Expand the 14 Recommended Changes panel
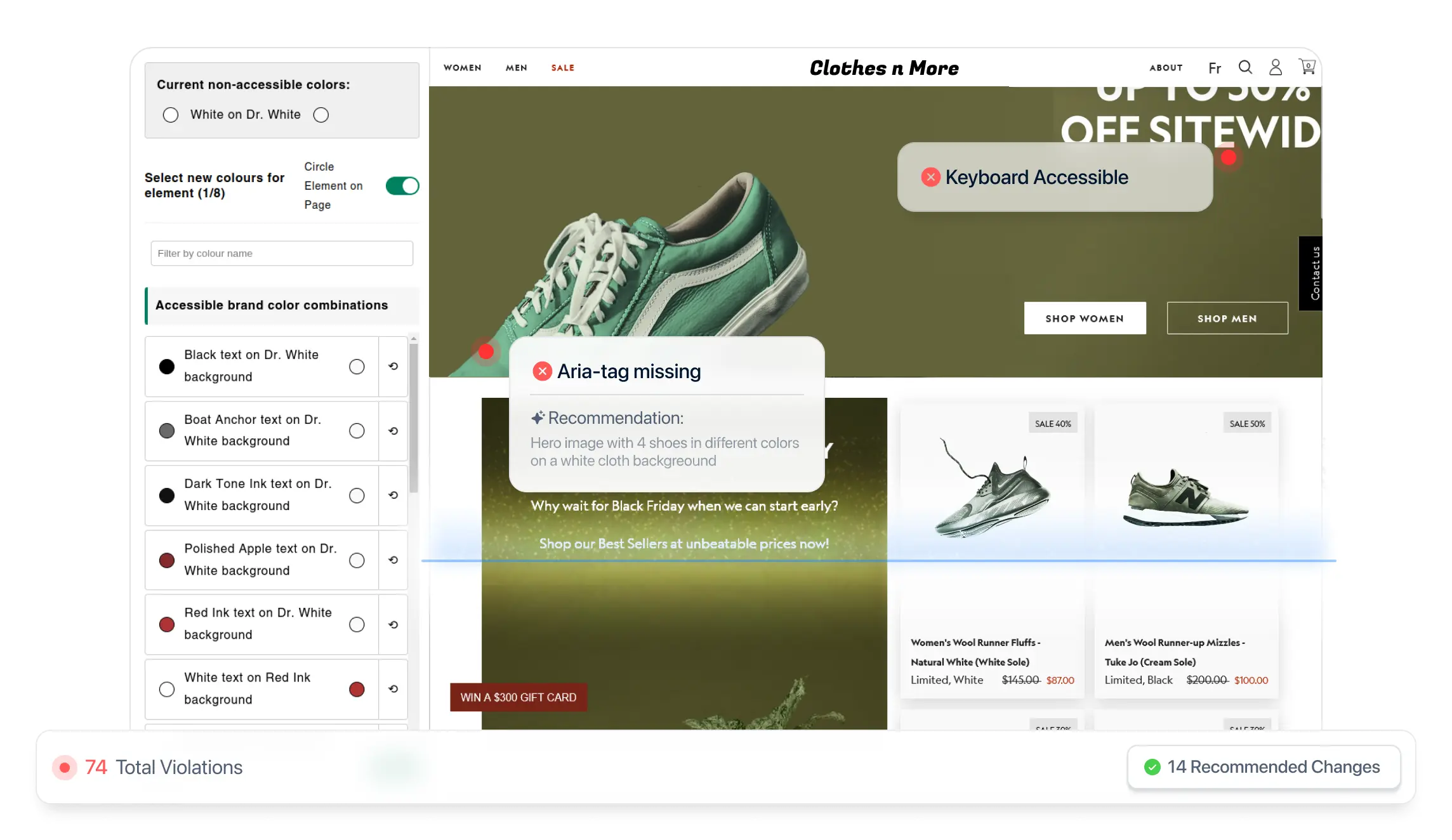1452x840 pixels. coord(1263,767)
